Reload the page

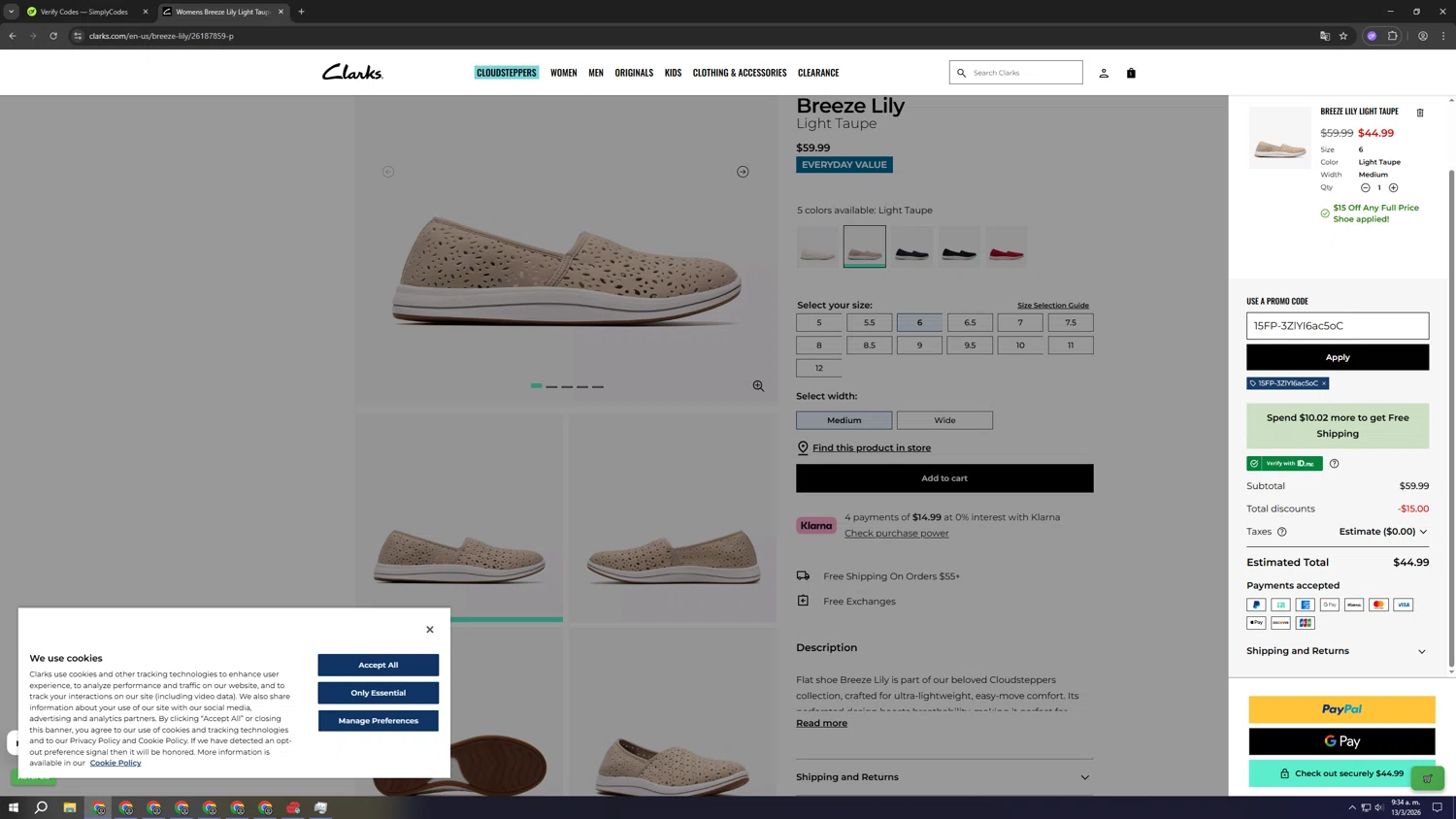(x=53, y=36)
